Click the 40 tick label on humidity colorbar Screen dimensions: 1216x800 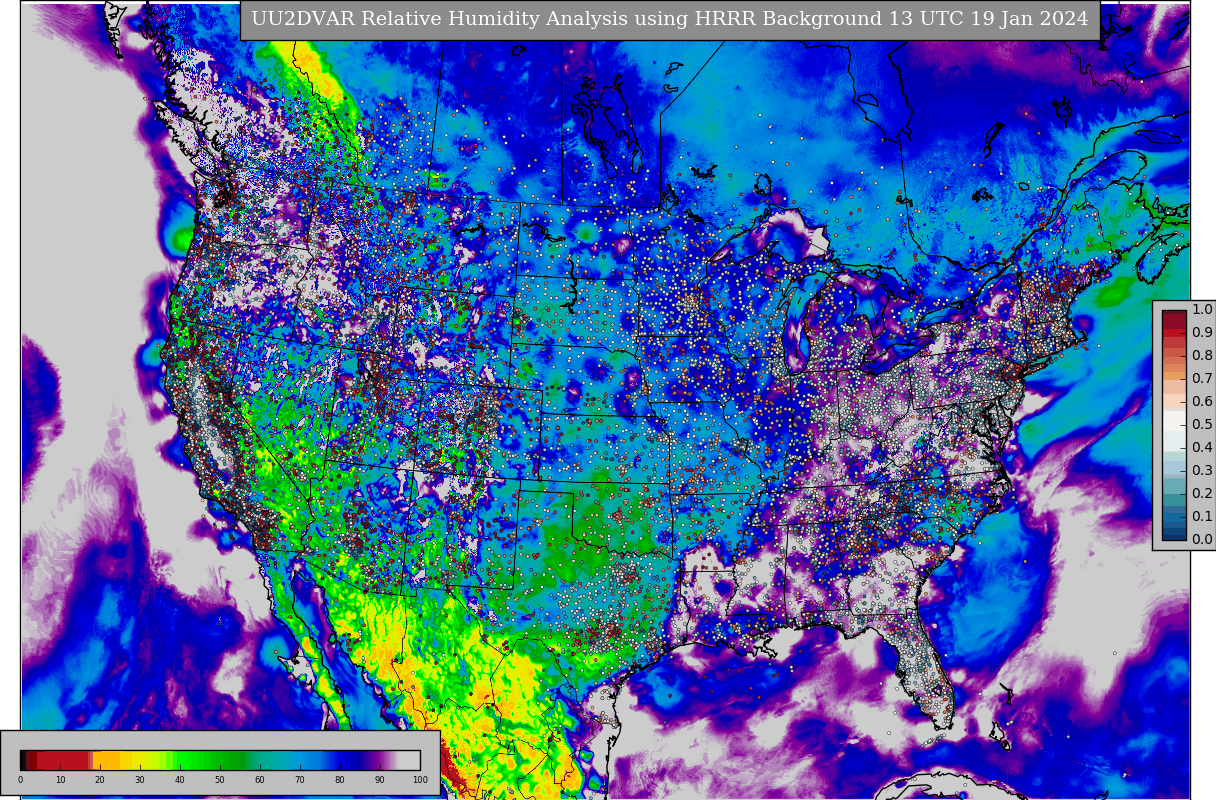(180, 780)
